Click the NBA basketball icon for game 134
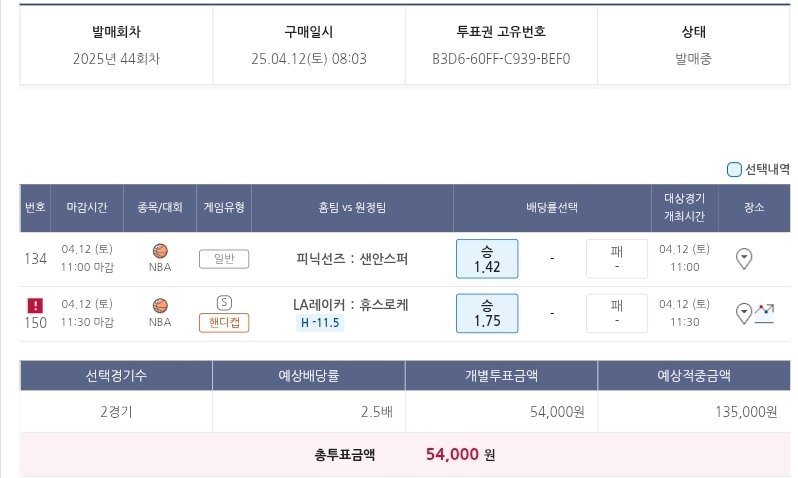Screen dimensions: 798x478 160,251
